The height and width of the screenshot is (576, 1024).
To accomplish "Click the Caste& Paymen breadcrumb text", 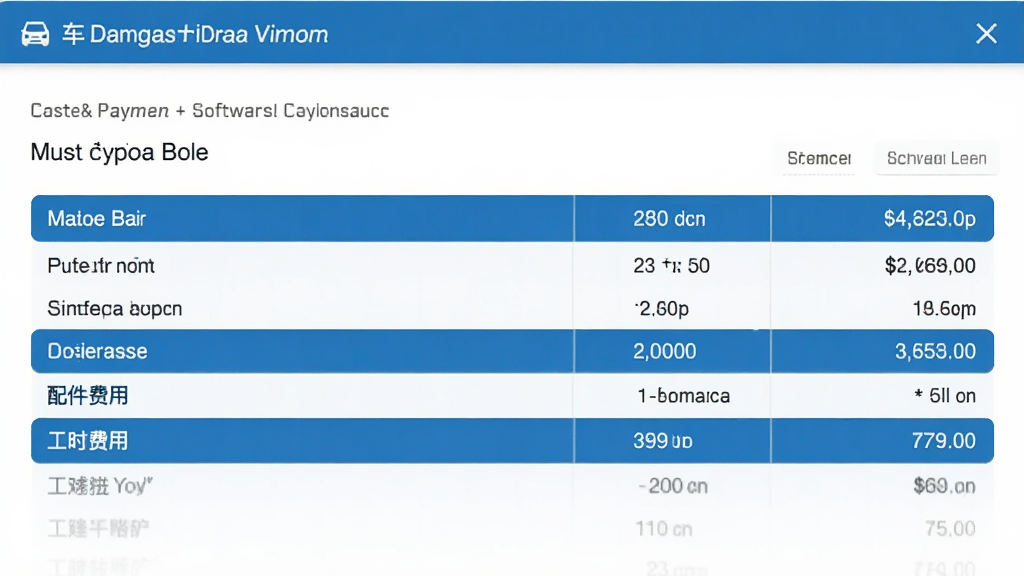I will tap(100, 111).
